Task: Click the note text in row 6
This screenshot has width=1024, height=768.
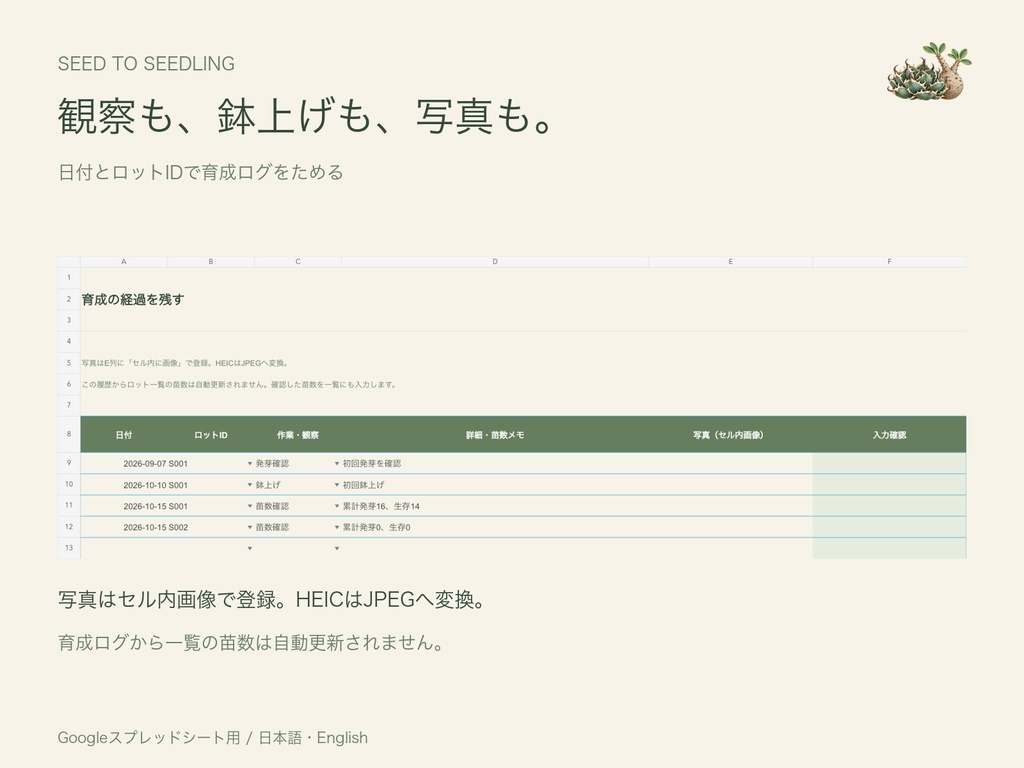Action: (239, 385)
